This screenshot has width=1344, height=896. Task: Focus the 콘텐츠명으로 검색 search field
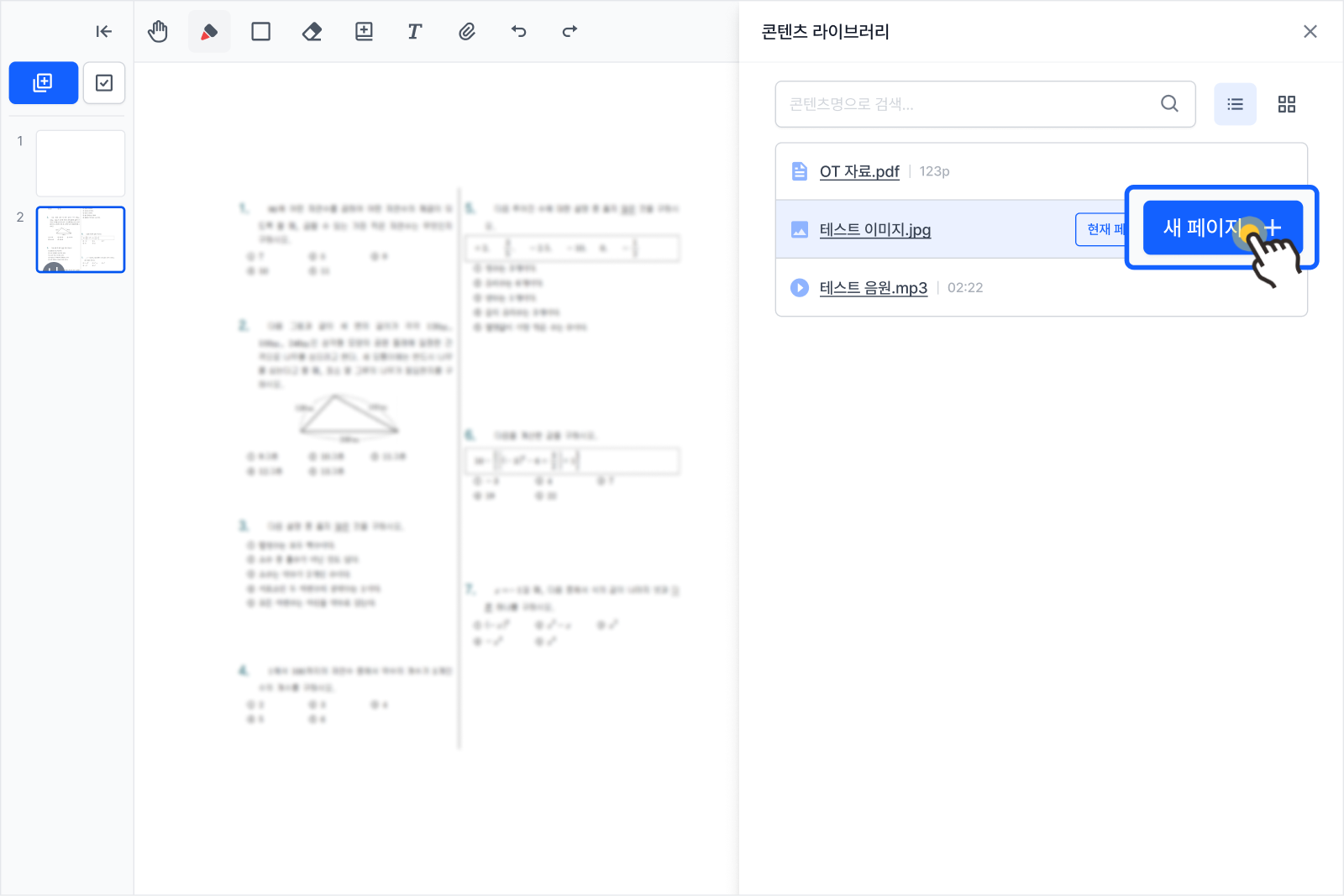(x=985, y=104)
